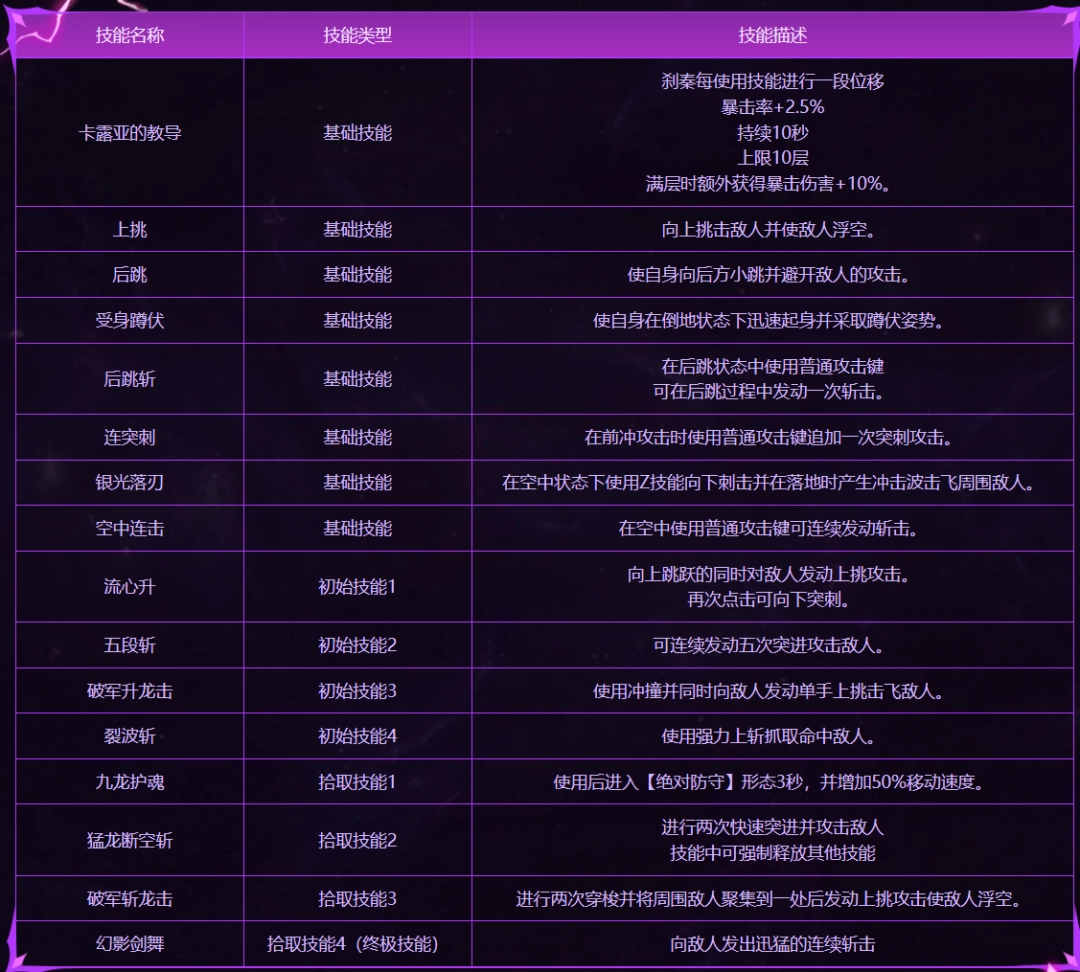The image size is (1080, 972).
Task: Click the 银光落刃 skill name
Action: coord(129,482)
